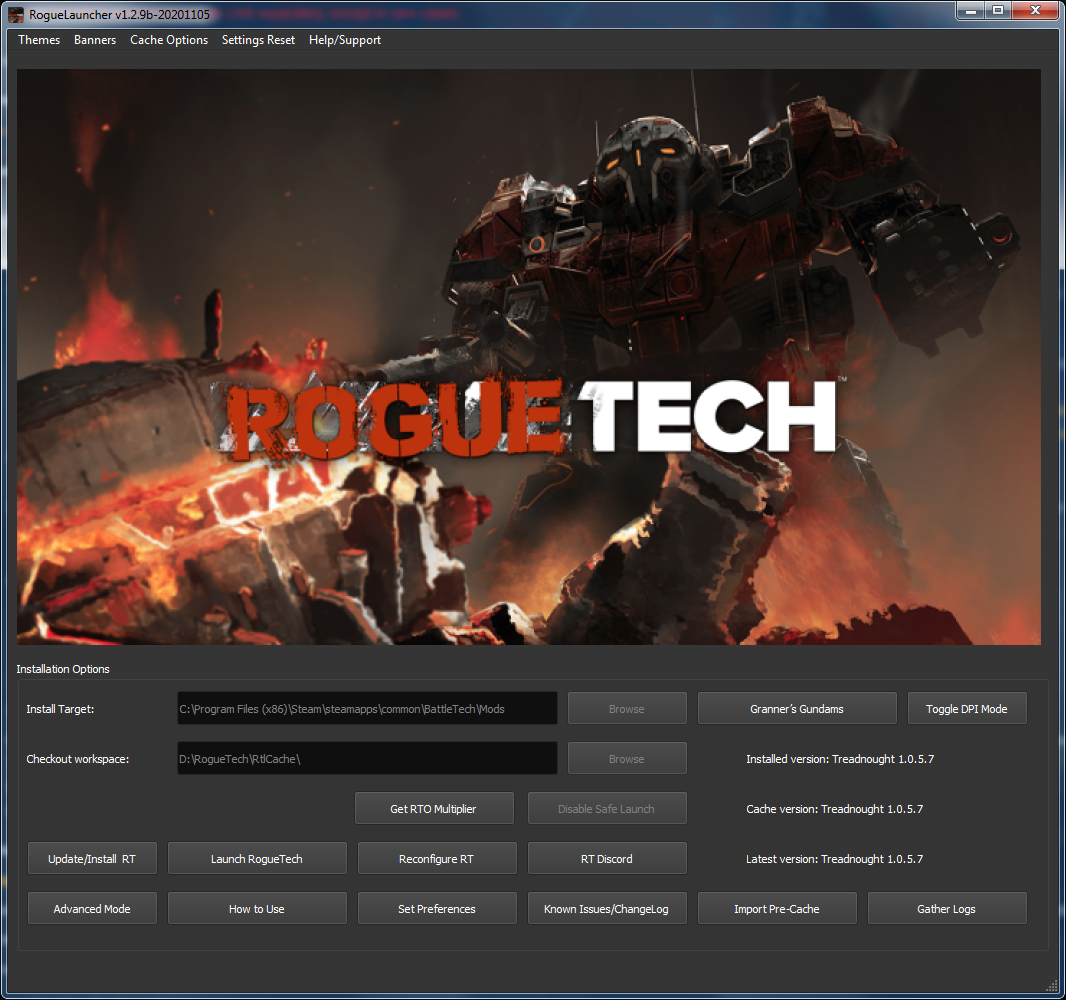Screen dimensions: 1066x1000
Task: Open Granner's Gundams
Action: pyautogui.click(x=797, y=708)
